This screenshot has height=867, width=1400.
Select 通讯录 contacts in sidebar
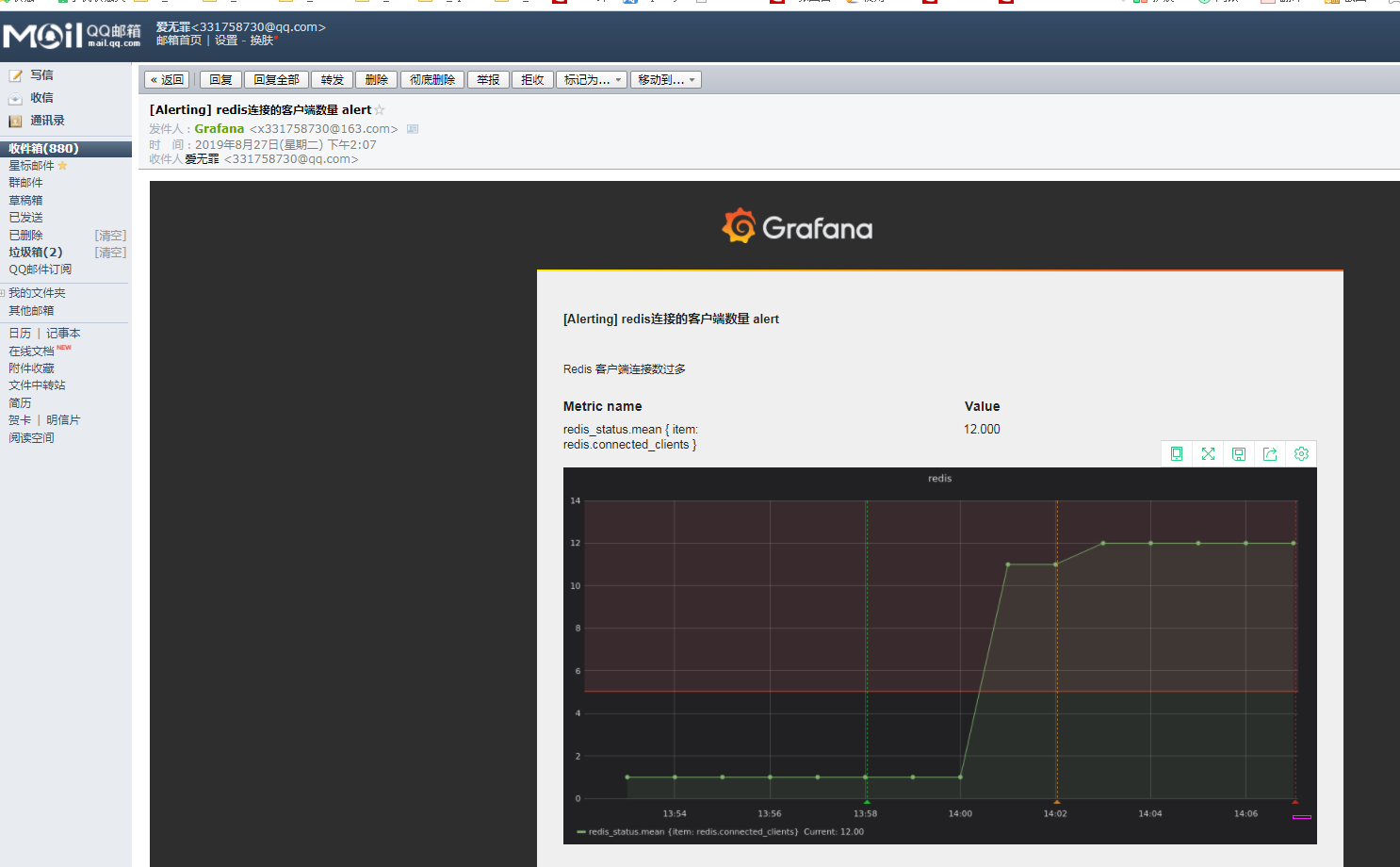pos(47,121)
